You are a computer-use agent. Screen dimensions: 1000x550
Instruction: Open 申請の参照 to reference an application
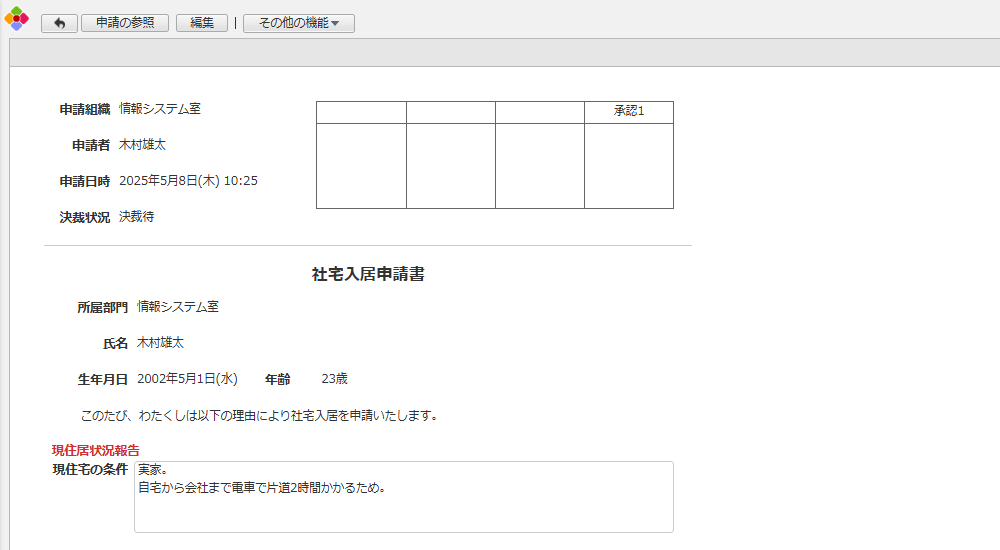point(125,23)
